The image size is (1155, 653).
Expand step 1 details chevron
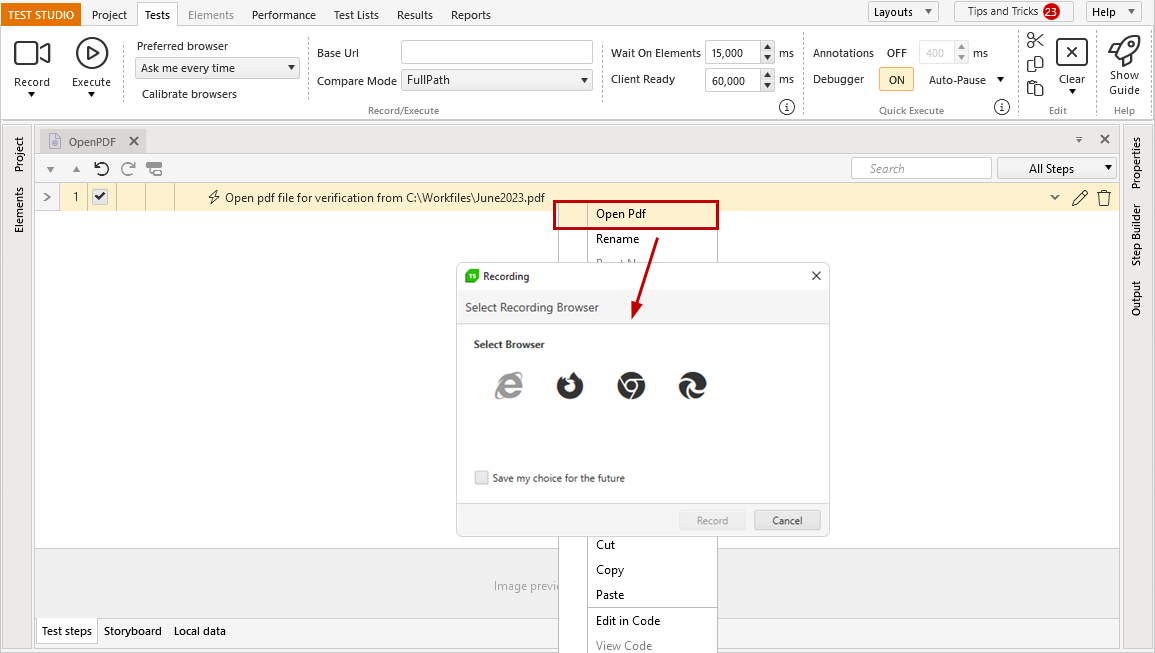tap(1055, 198)
